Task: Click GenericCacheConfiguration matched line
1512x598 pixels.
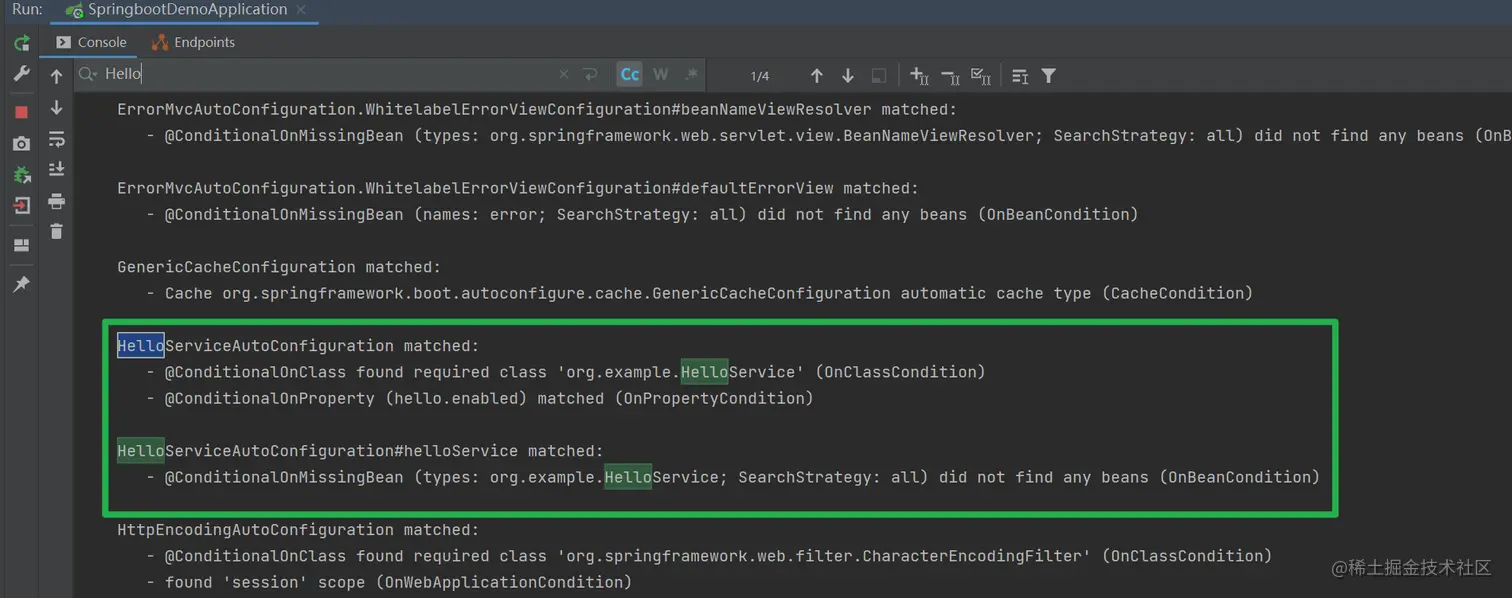Action: [279, 267]
